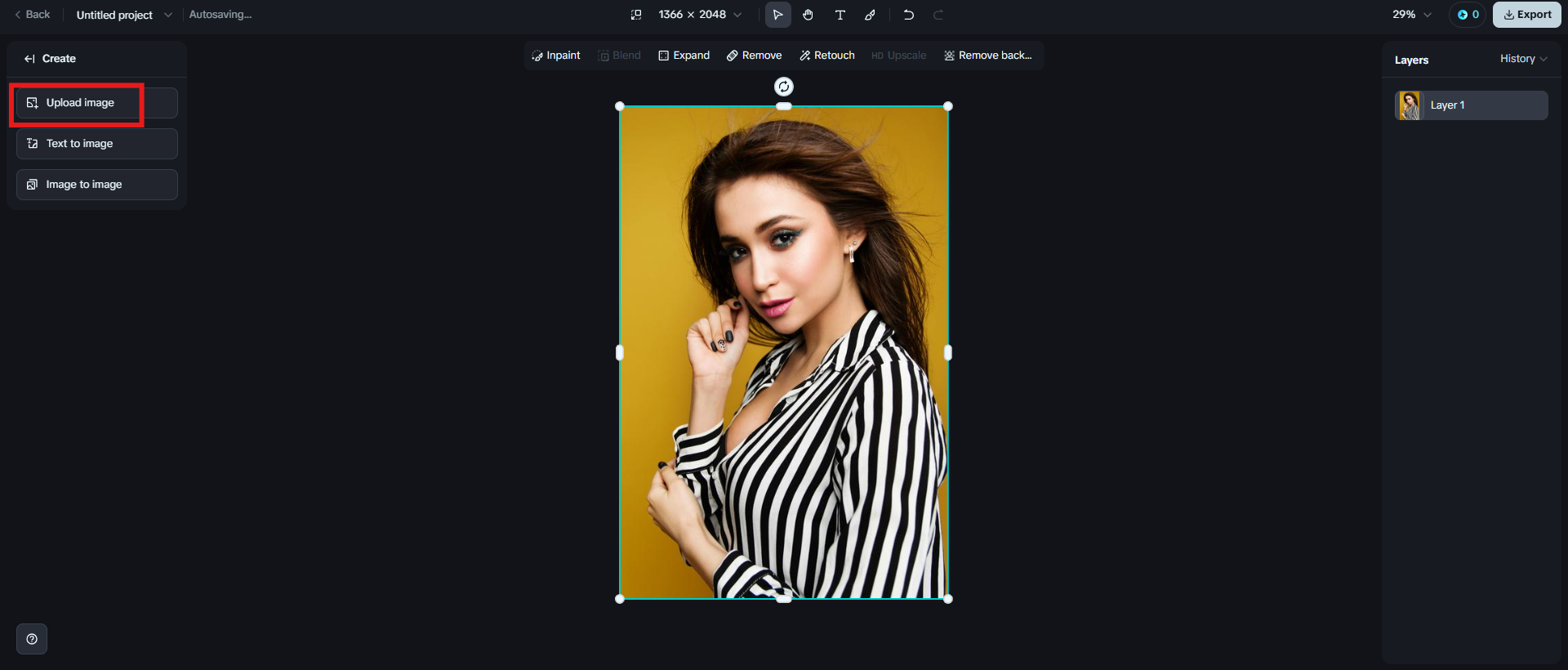Select the pointer selection tool
The width and height of the screenshot is (1568, 670).
click(777, 15)
